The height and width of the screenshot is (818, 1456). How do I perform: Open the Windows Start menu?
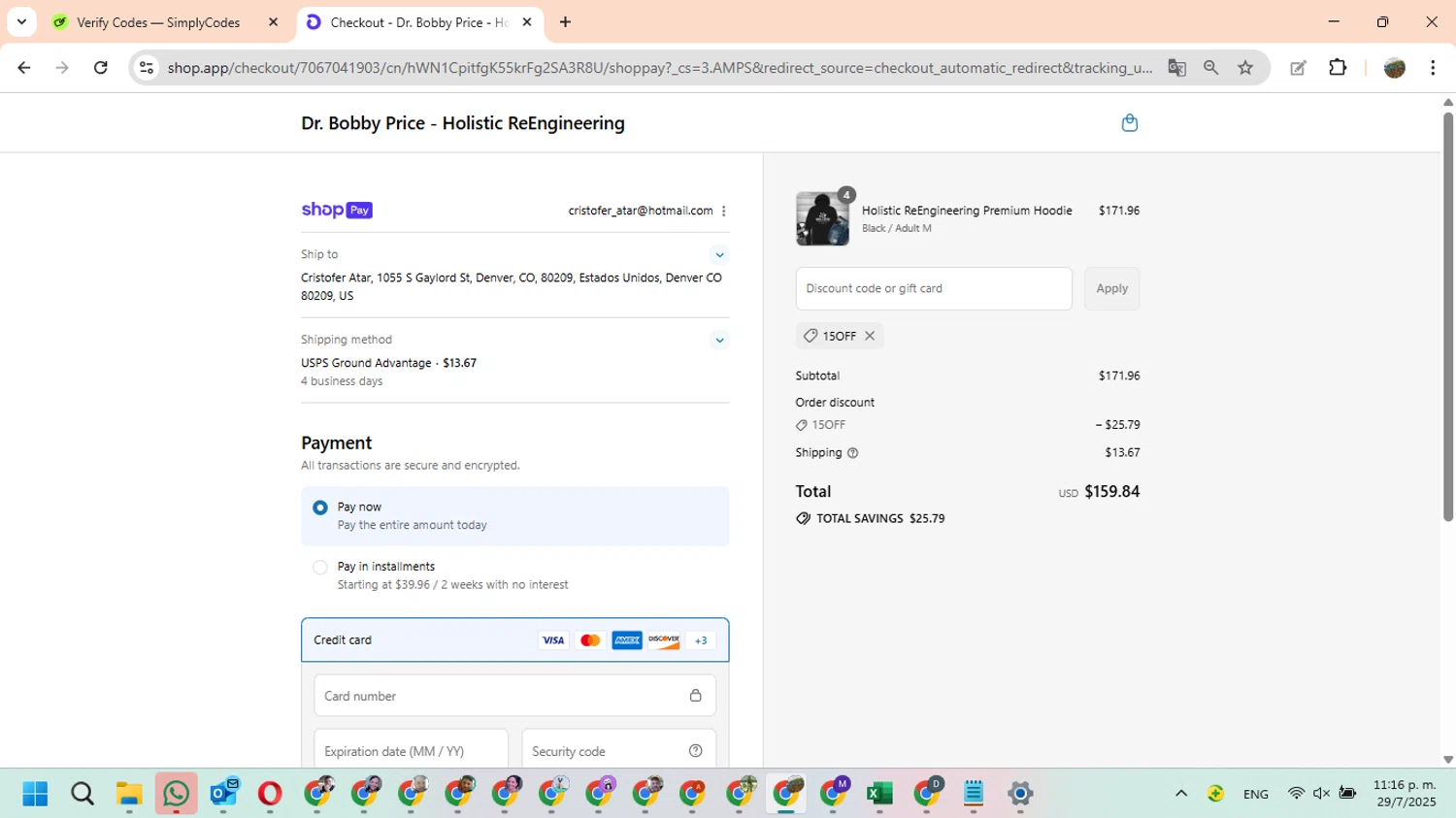35,794
